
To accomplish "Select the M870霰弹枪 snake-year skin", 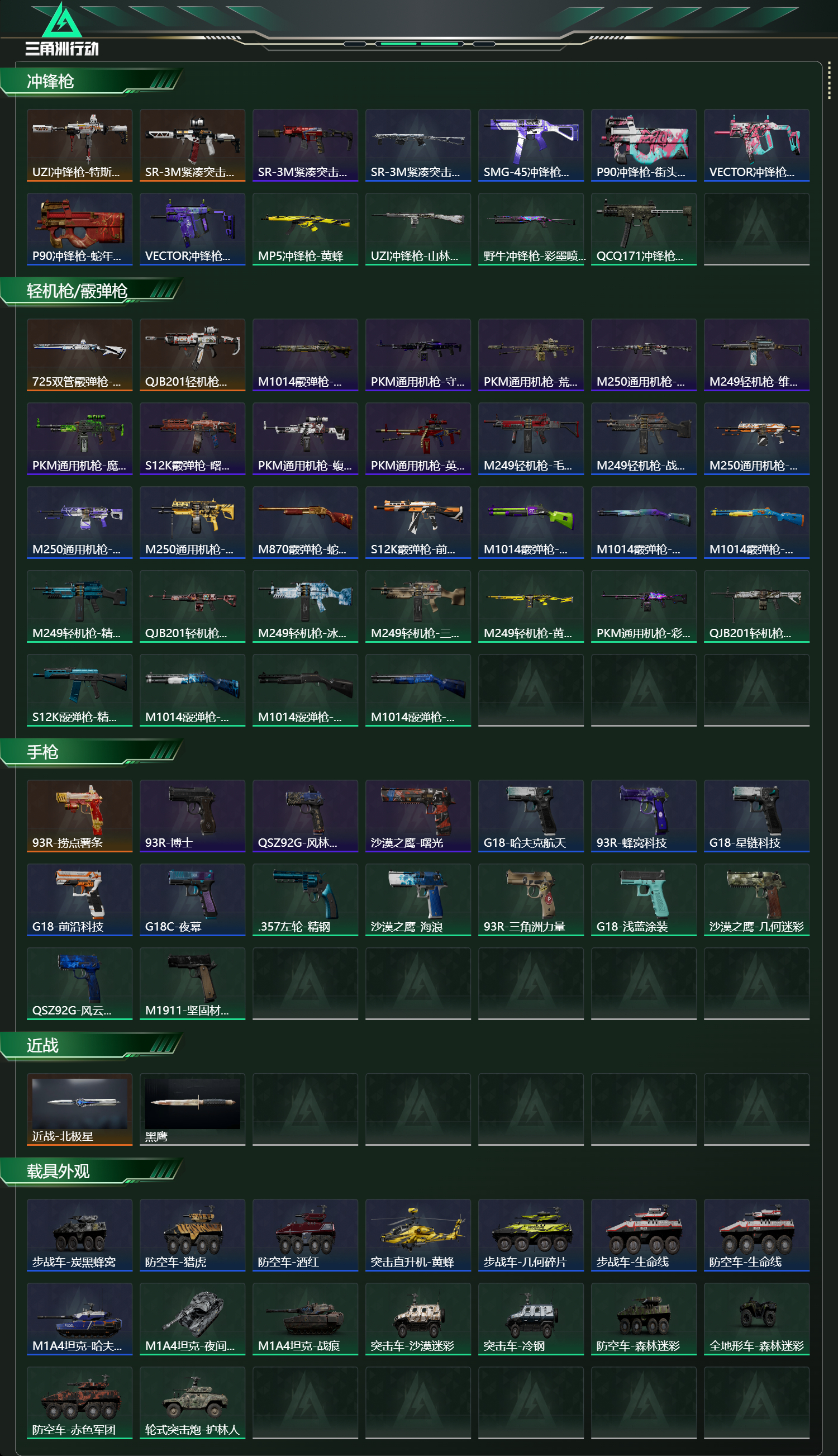I will (305, 522).
